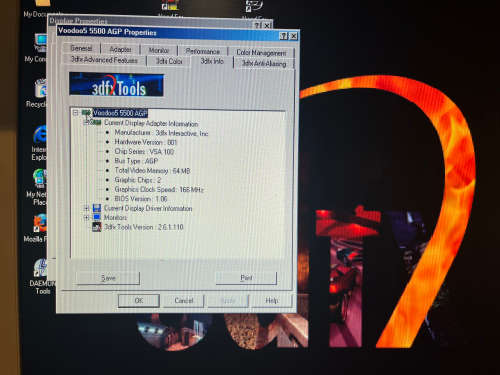The image size is (500, 375).
Task: Click the 3dfx Tools Version icon
Action: 97,227
